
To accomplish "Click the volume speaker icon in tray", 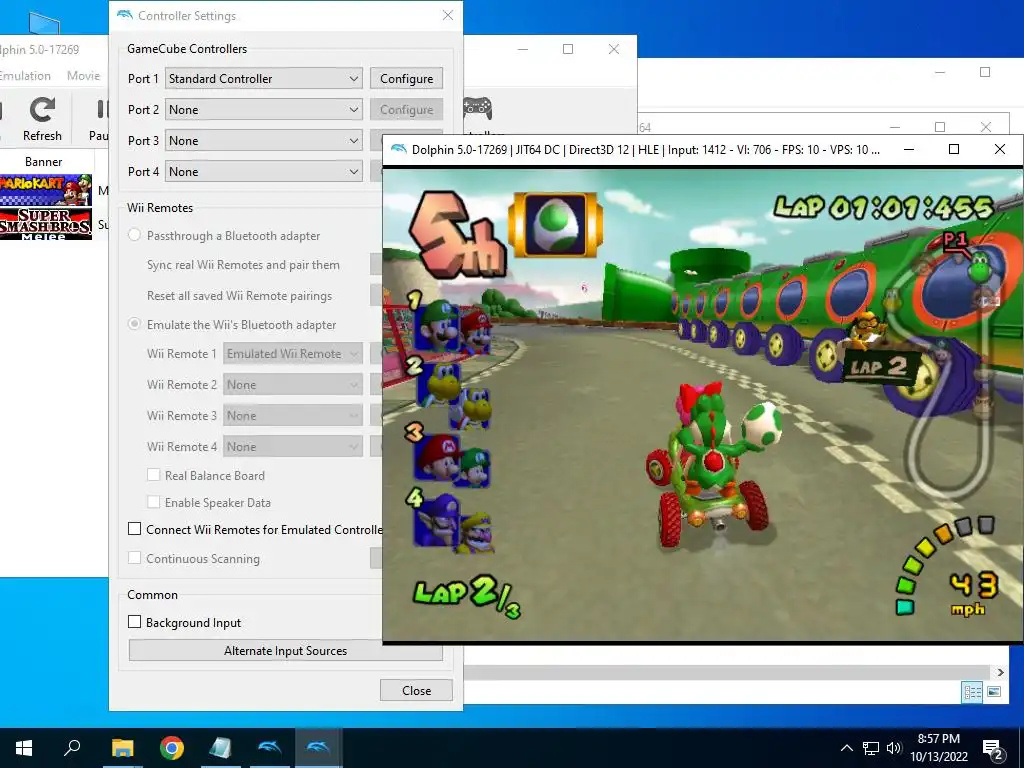I will (894, 748).
